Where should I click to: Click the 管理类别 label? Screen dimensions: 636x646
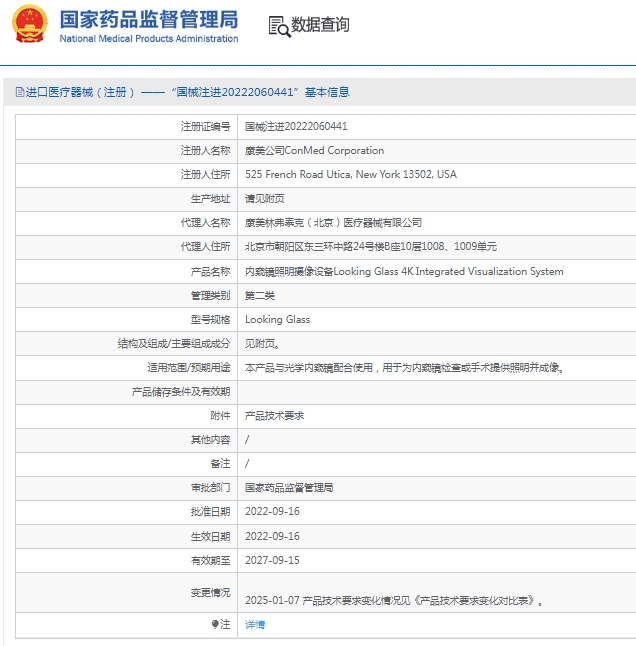[x=210, y=295]
